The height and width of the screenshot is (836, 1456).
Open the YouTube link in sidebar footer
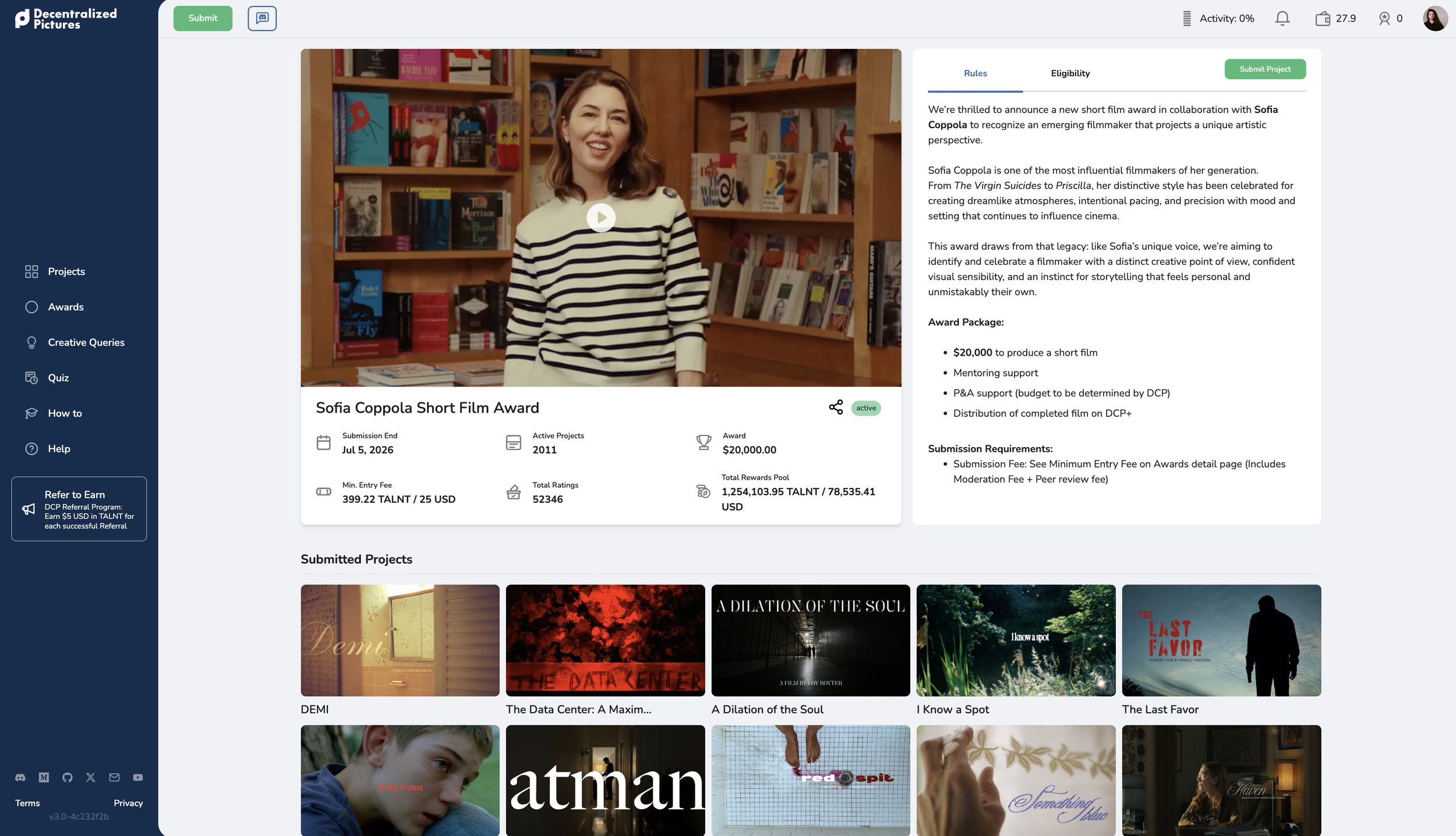click(x=138, y=777)
